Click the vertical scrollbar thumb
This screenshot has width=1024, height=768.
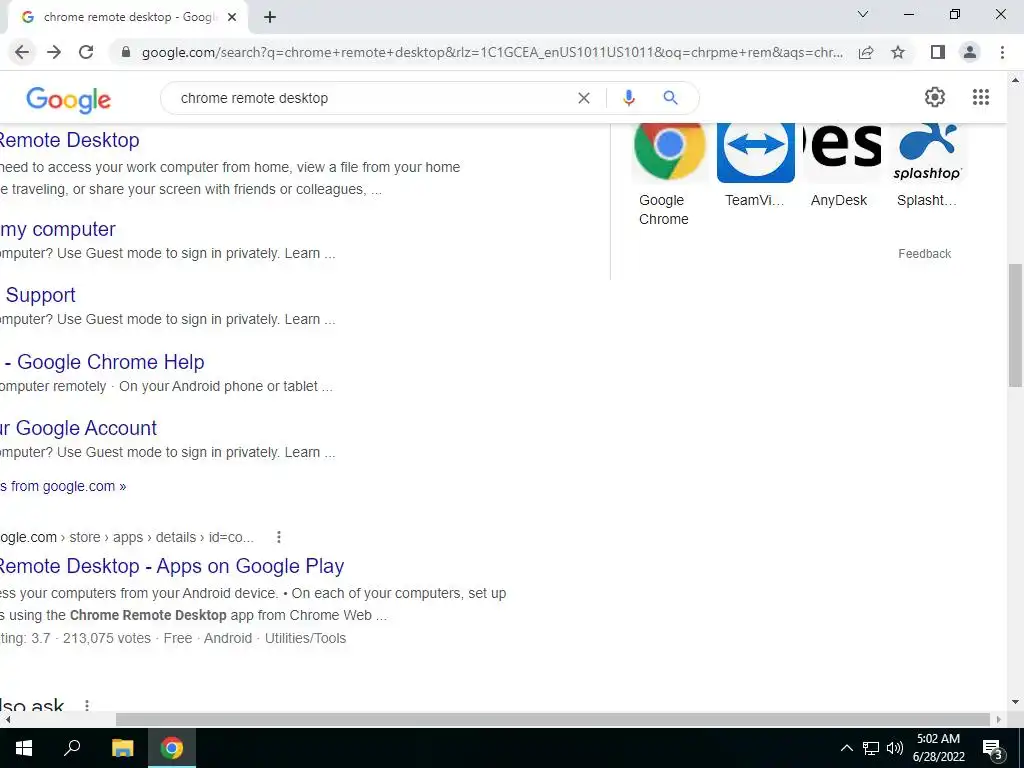(1015, 325)
